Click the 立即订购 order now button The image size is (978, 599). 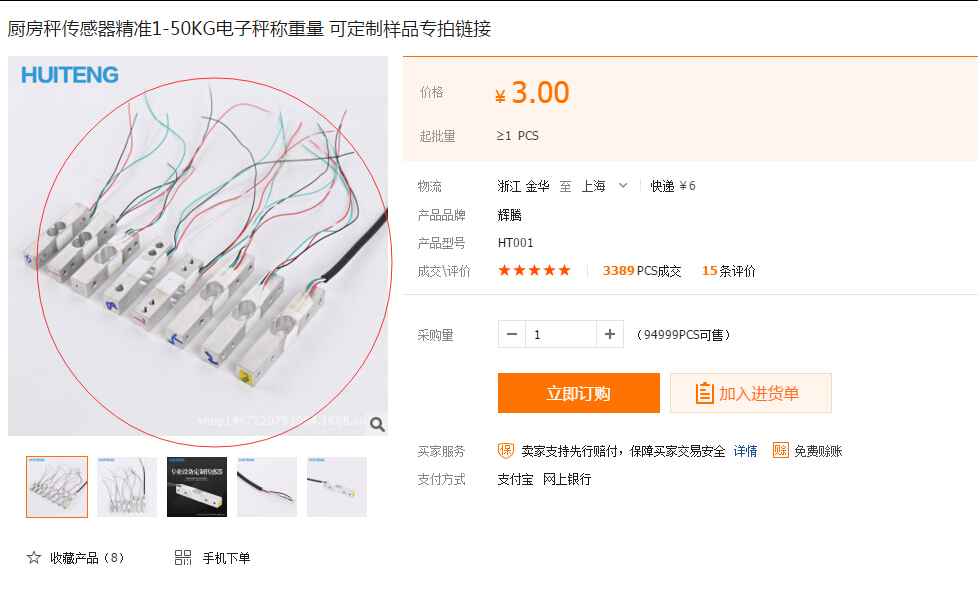point(579,393)
